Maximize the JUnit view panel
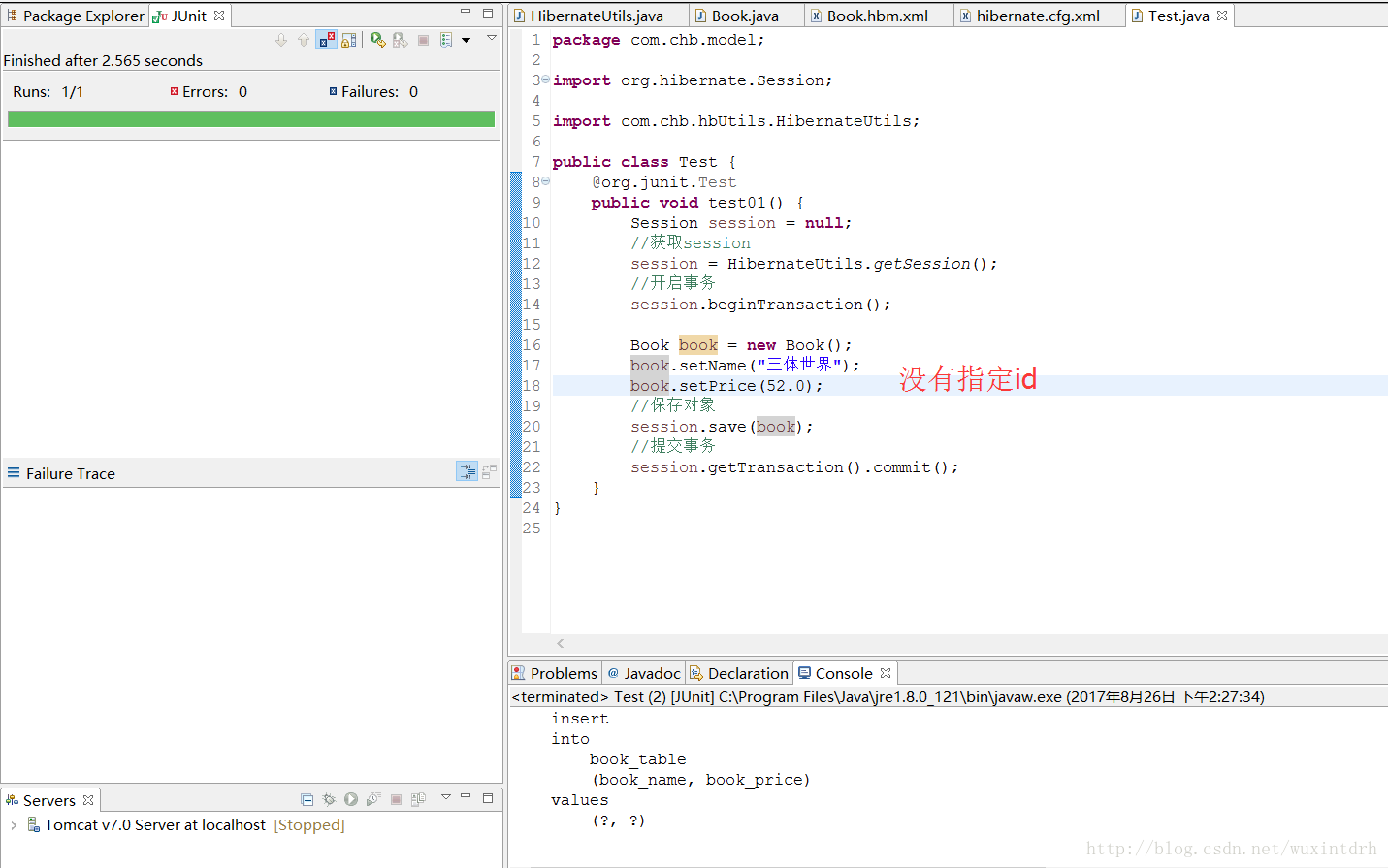 coord(488,14)
